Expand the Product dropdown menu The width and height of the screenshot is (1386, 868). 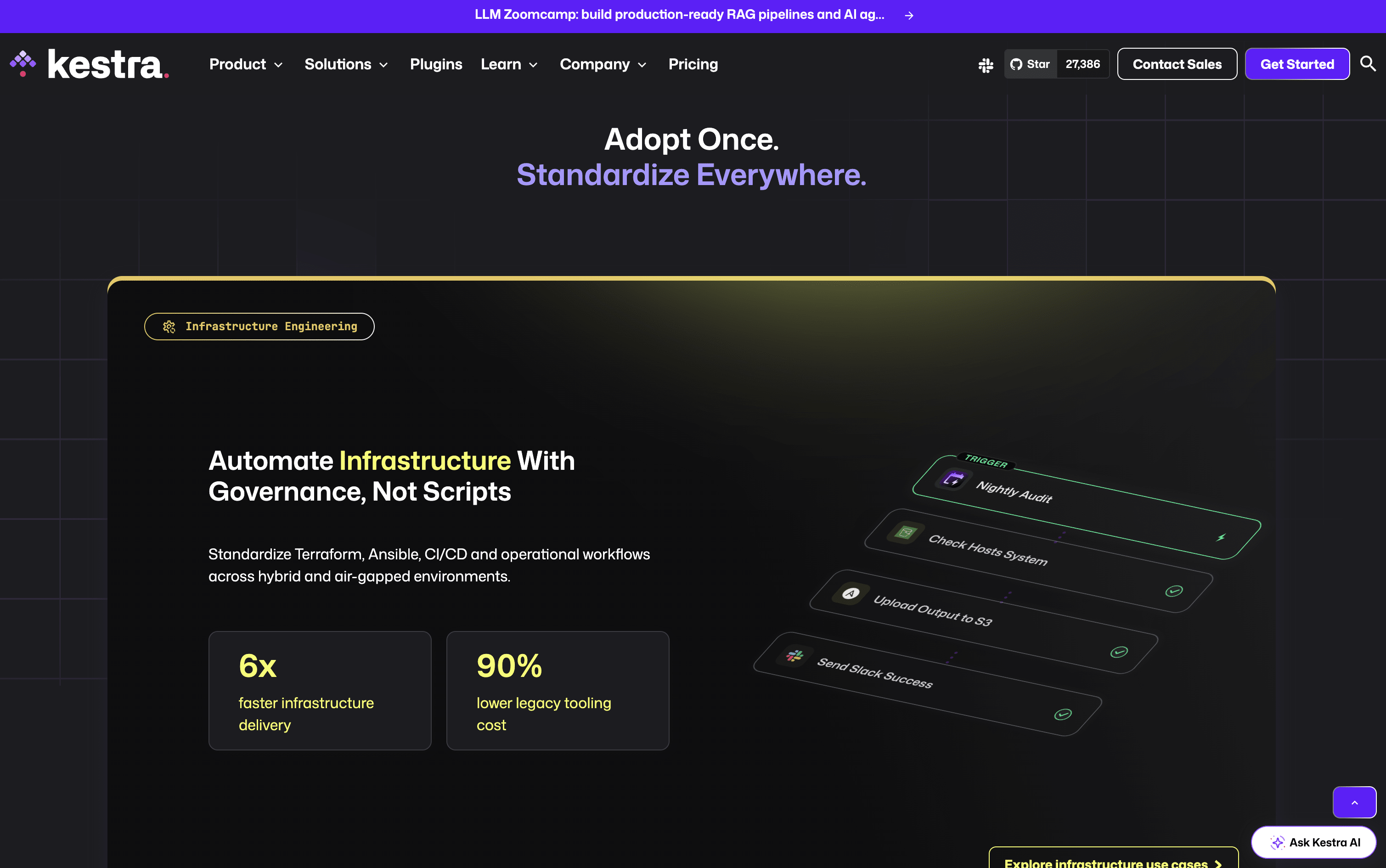pos(246,64)
